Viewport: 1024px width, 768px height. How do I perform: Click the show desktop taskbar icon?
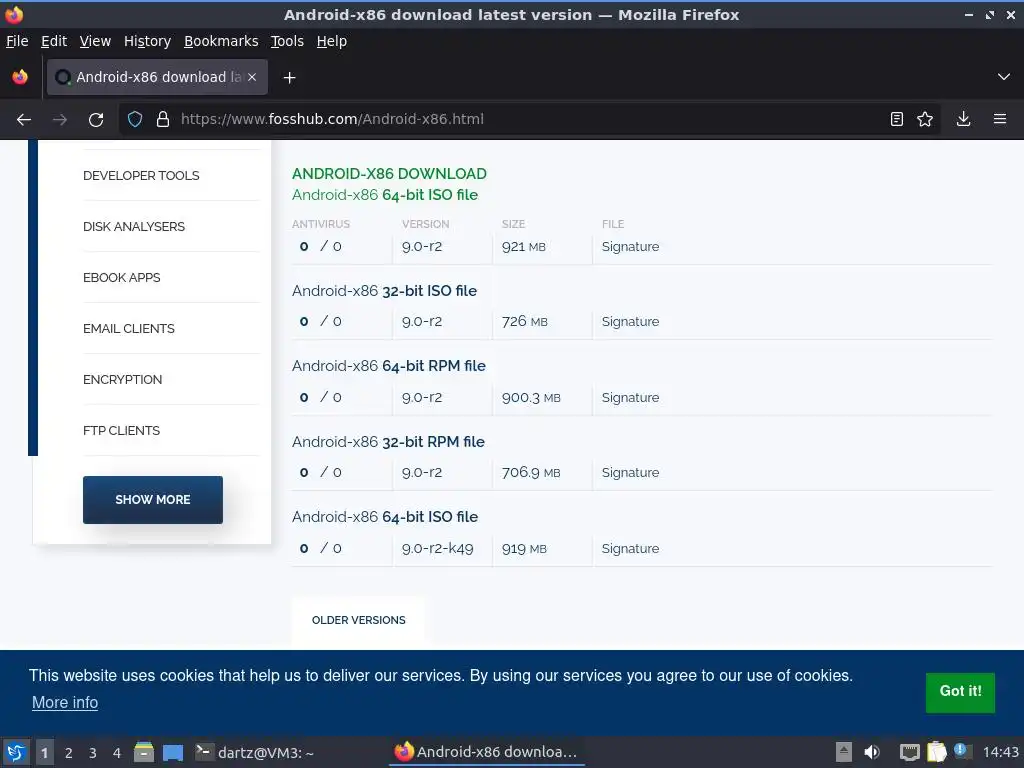(172, 752)
